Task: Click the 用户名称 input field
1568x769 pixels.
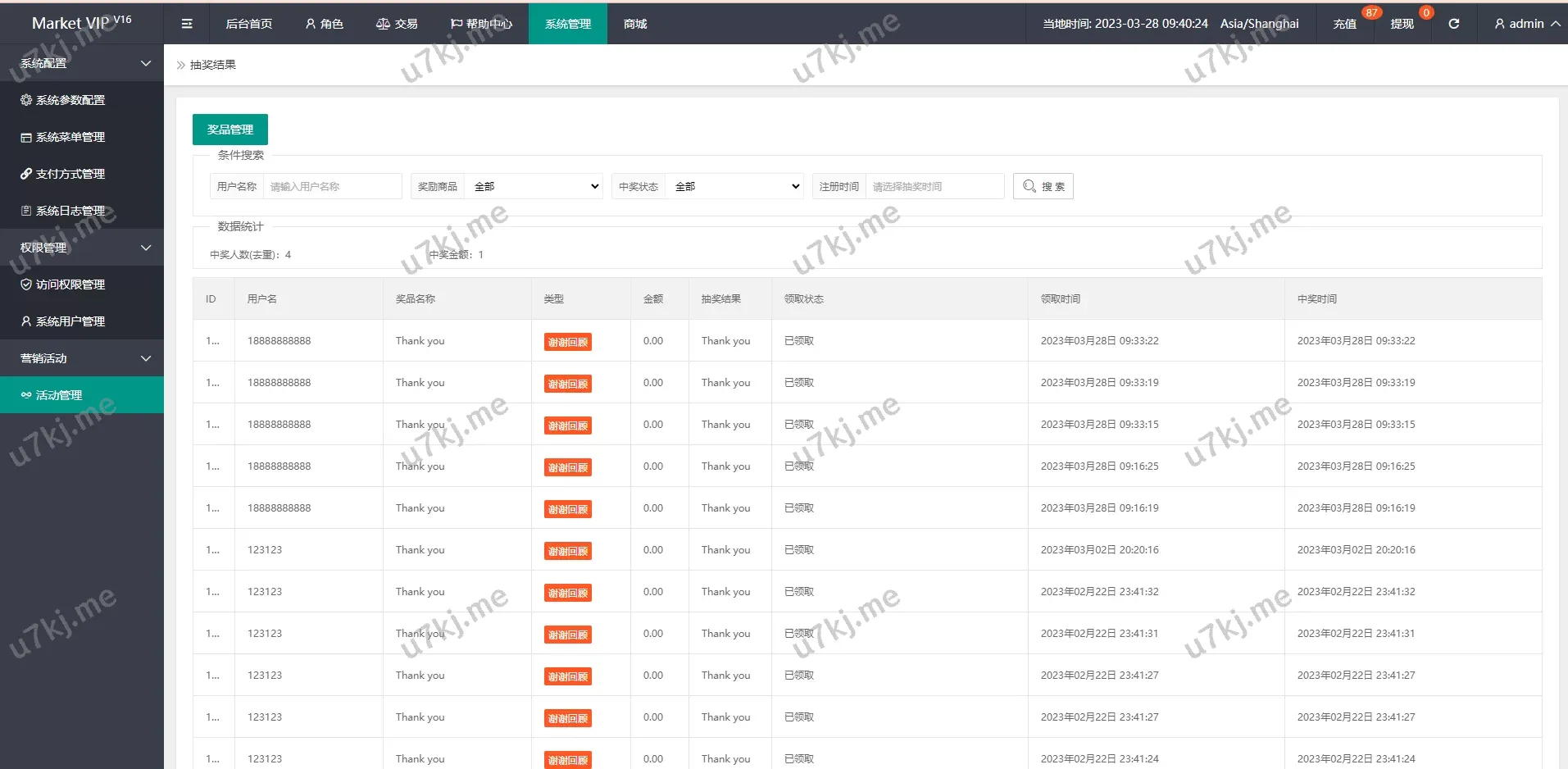Action: point(332,186)
